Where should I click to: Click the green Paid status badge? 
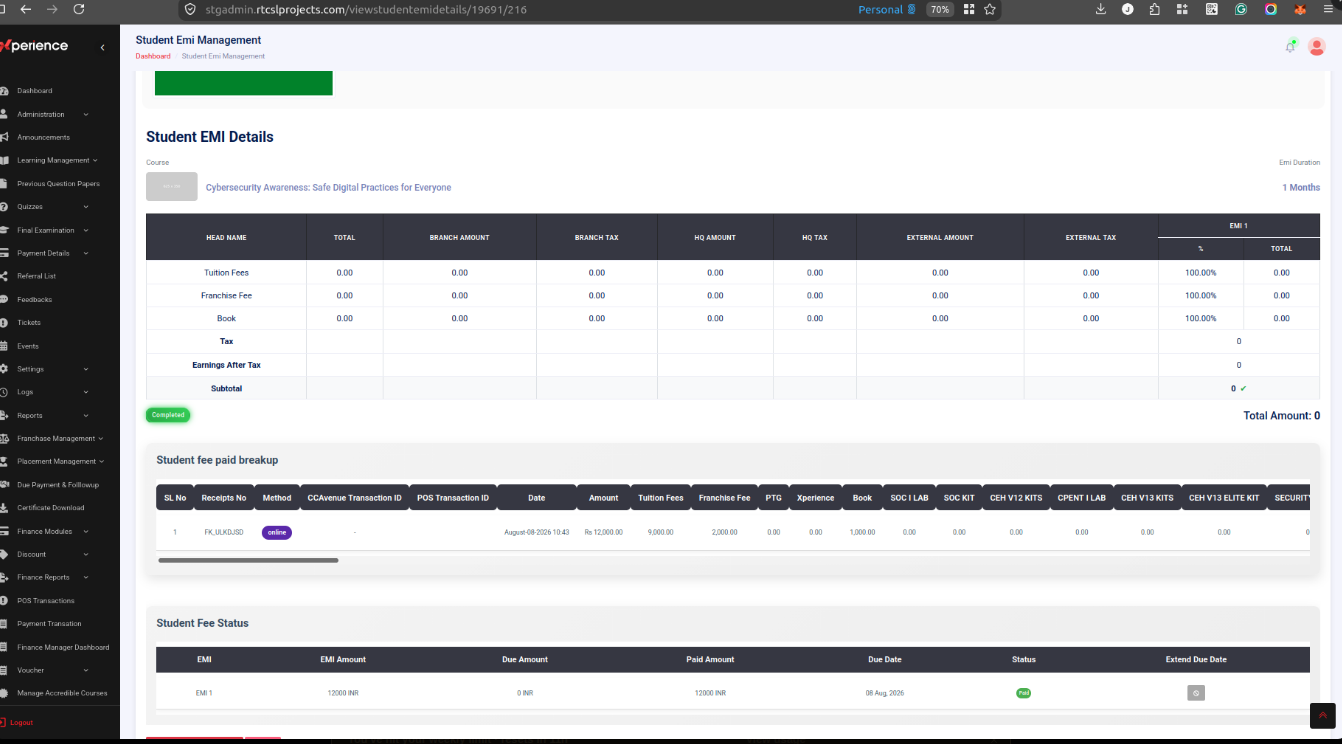point(1024,692)
